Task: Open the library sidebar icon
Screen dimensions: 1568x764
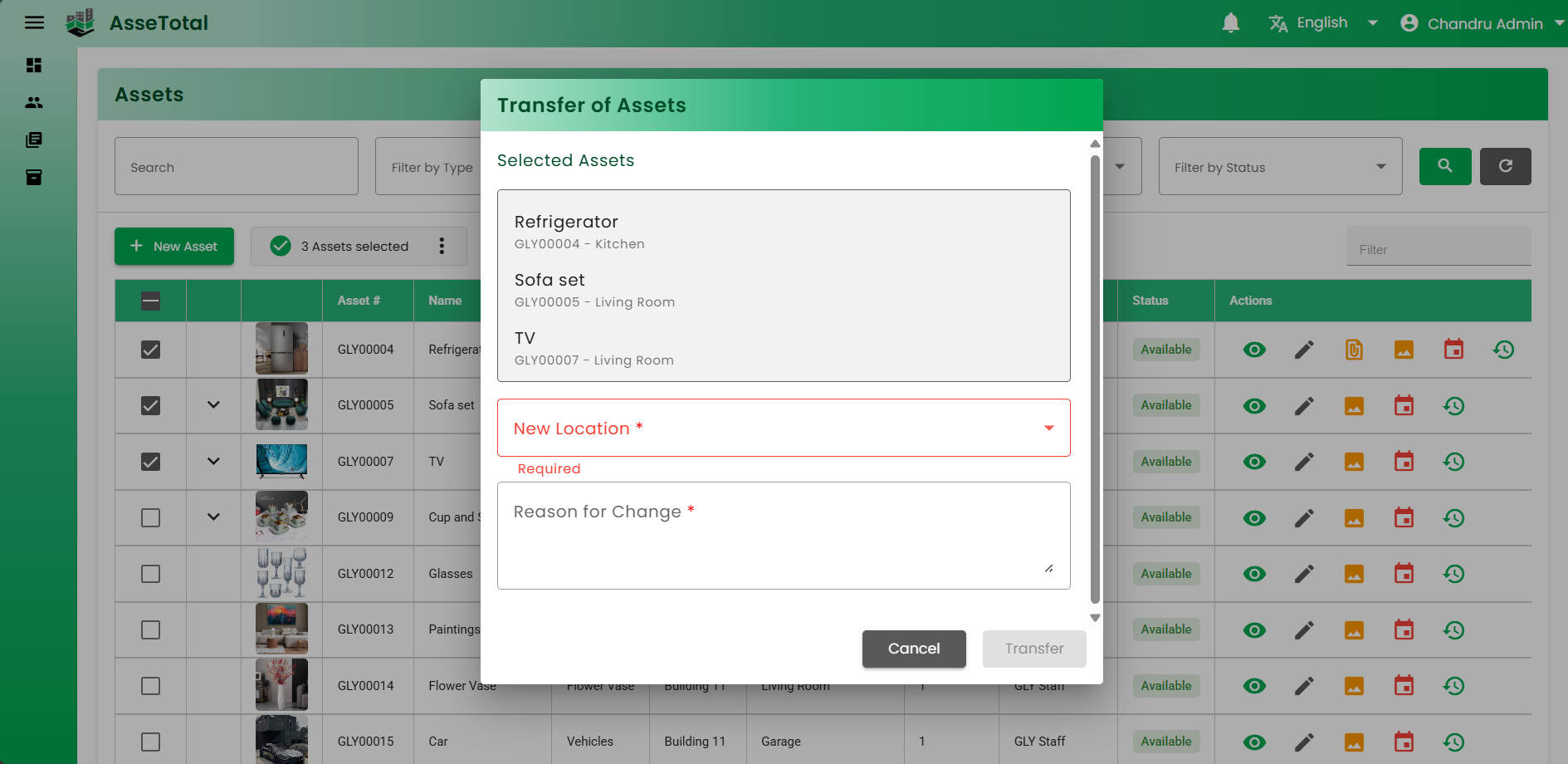Action: pos(34,140)
